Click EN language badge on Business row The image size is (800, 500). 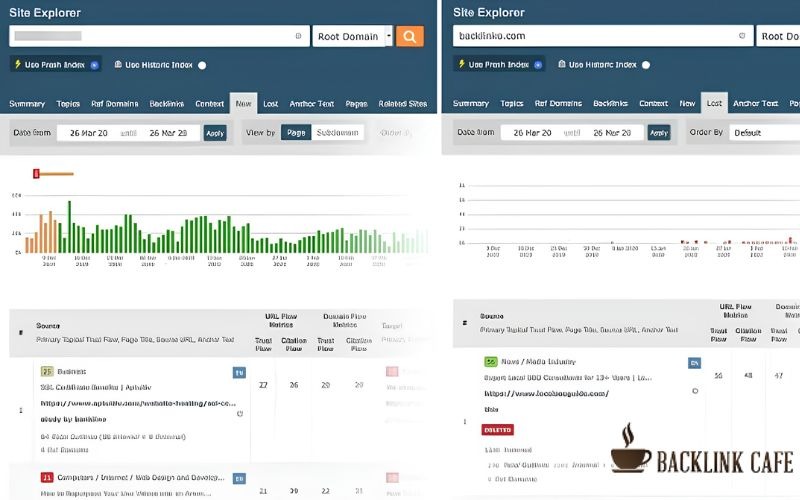tap(239, 373)
